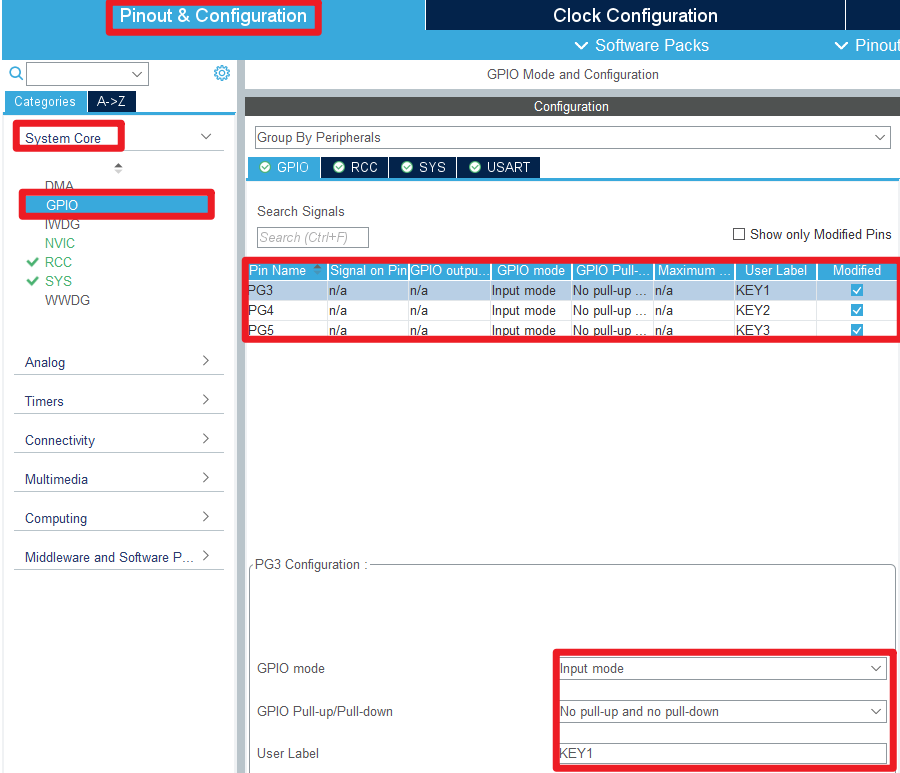Click the sort arrows above DMA
Viewport: 900px width, 773px height.
[119, 168]
